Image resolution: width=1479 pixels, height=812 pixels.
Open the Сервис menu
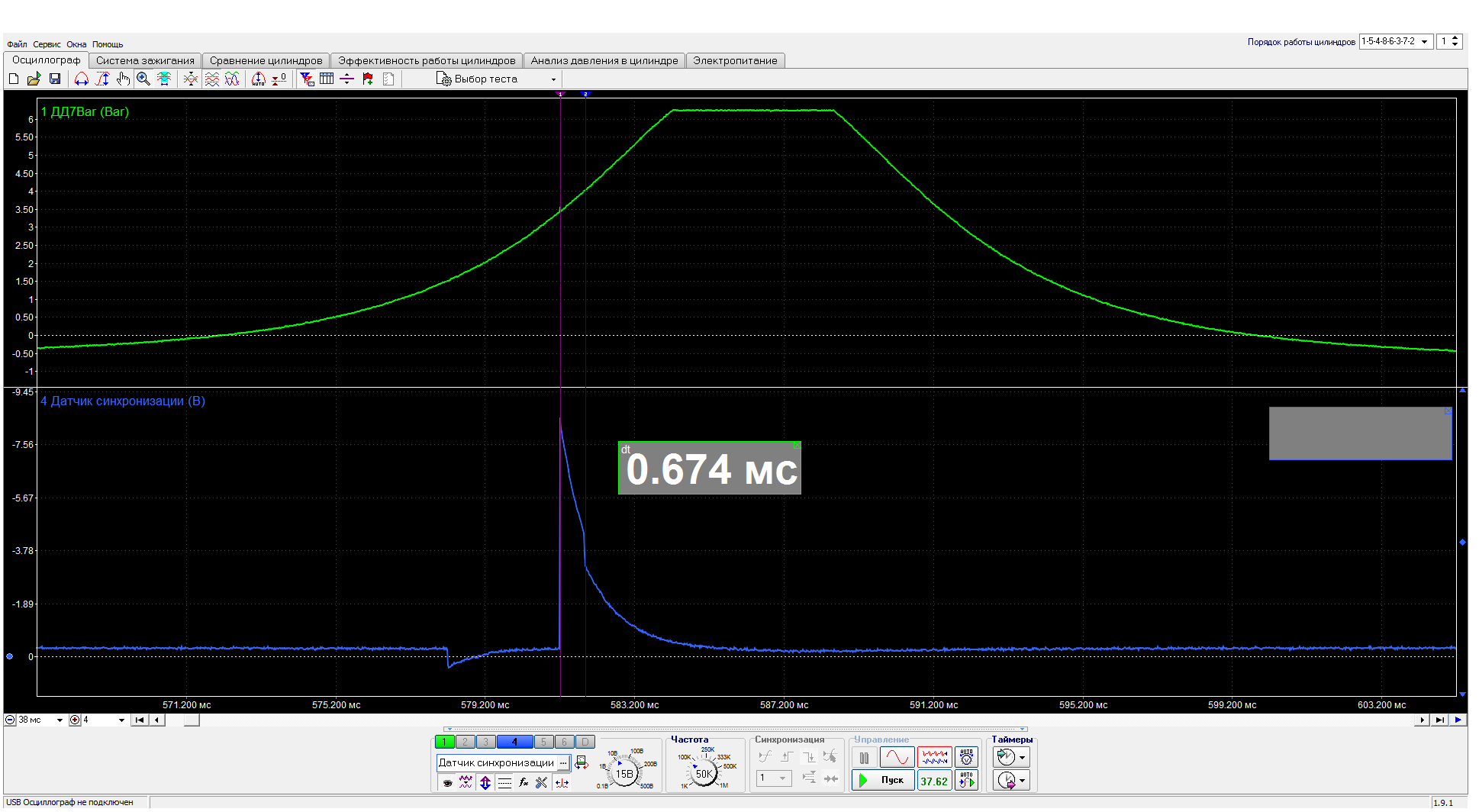point(47,44)
